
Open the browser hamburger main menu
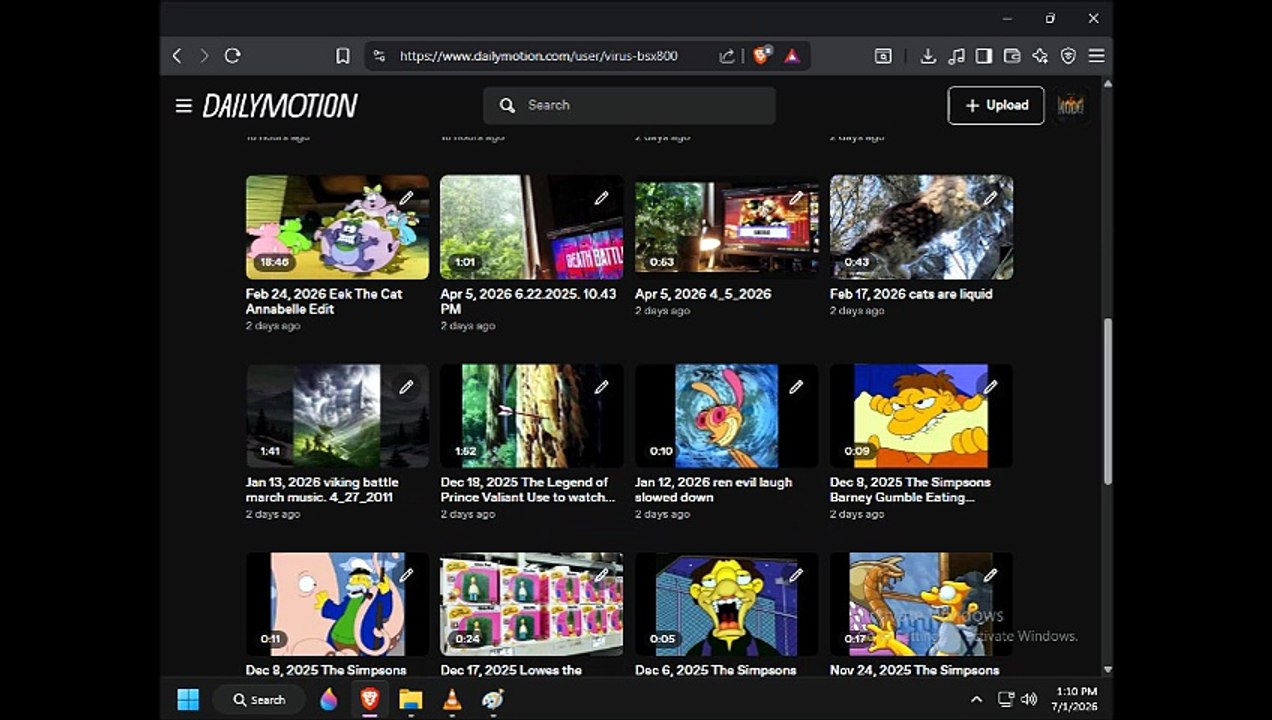coord(1096,56)
